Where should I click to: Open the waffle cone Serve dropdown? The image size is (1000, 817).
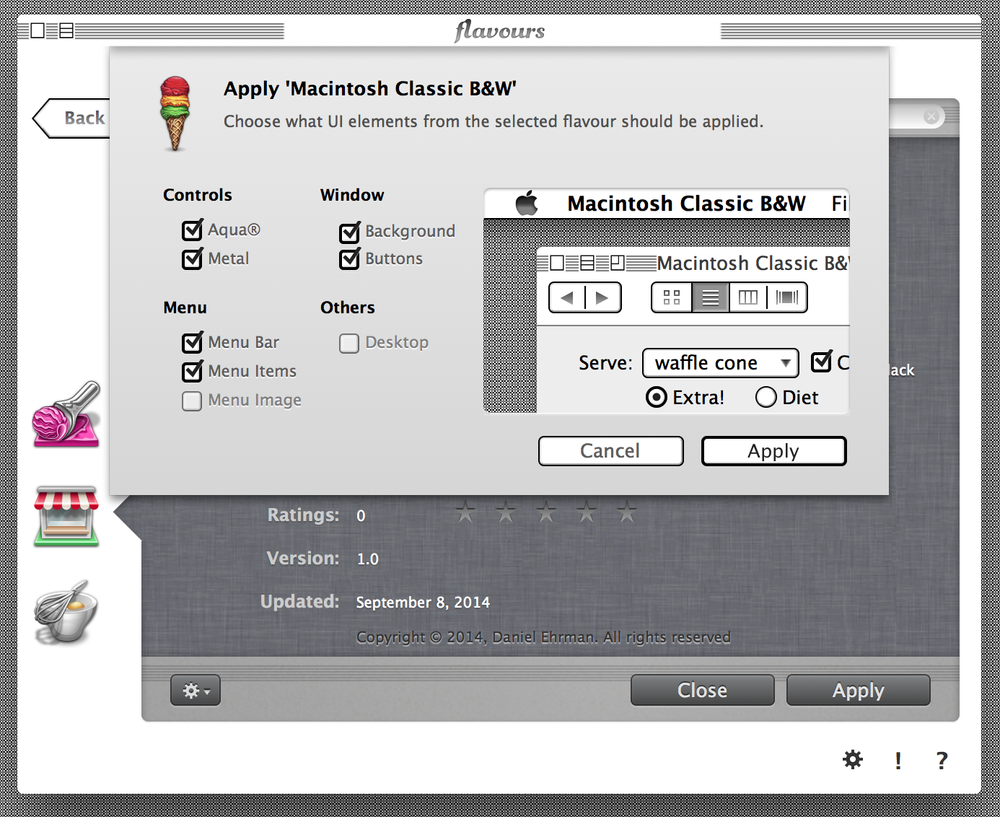(x=721, y=363)
